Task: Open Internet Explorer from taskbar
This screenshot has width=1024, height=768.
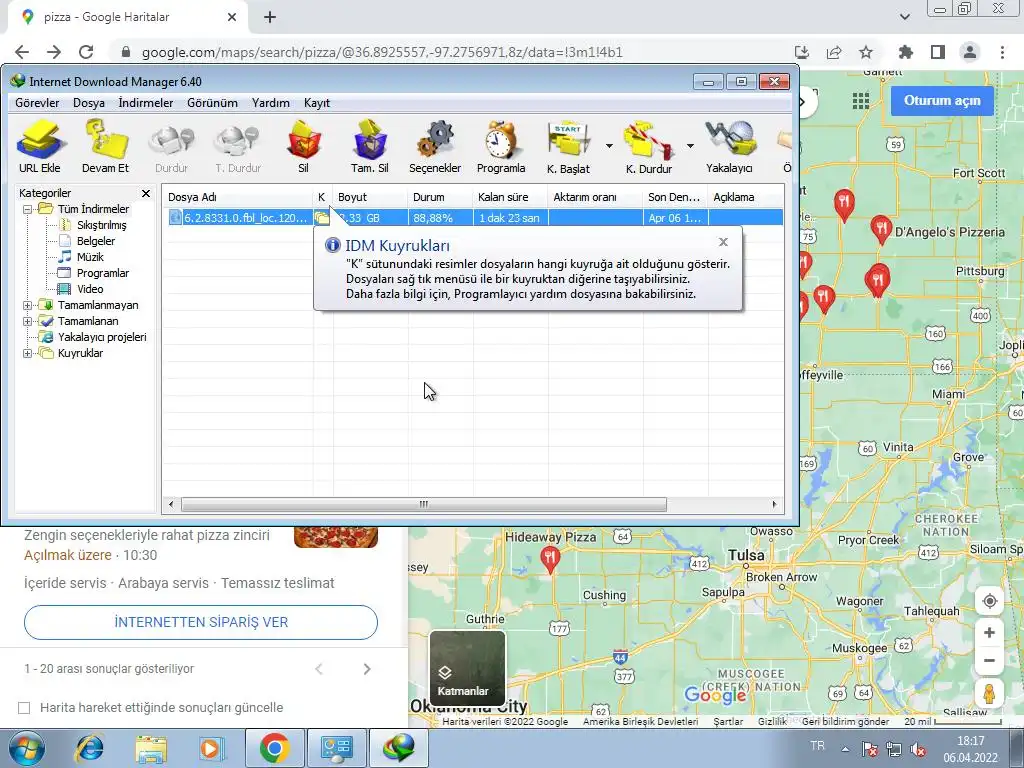Action: pyautogui.click(x=89, y=748)
